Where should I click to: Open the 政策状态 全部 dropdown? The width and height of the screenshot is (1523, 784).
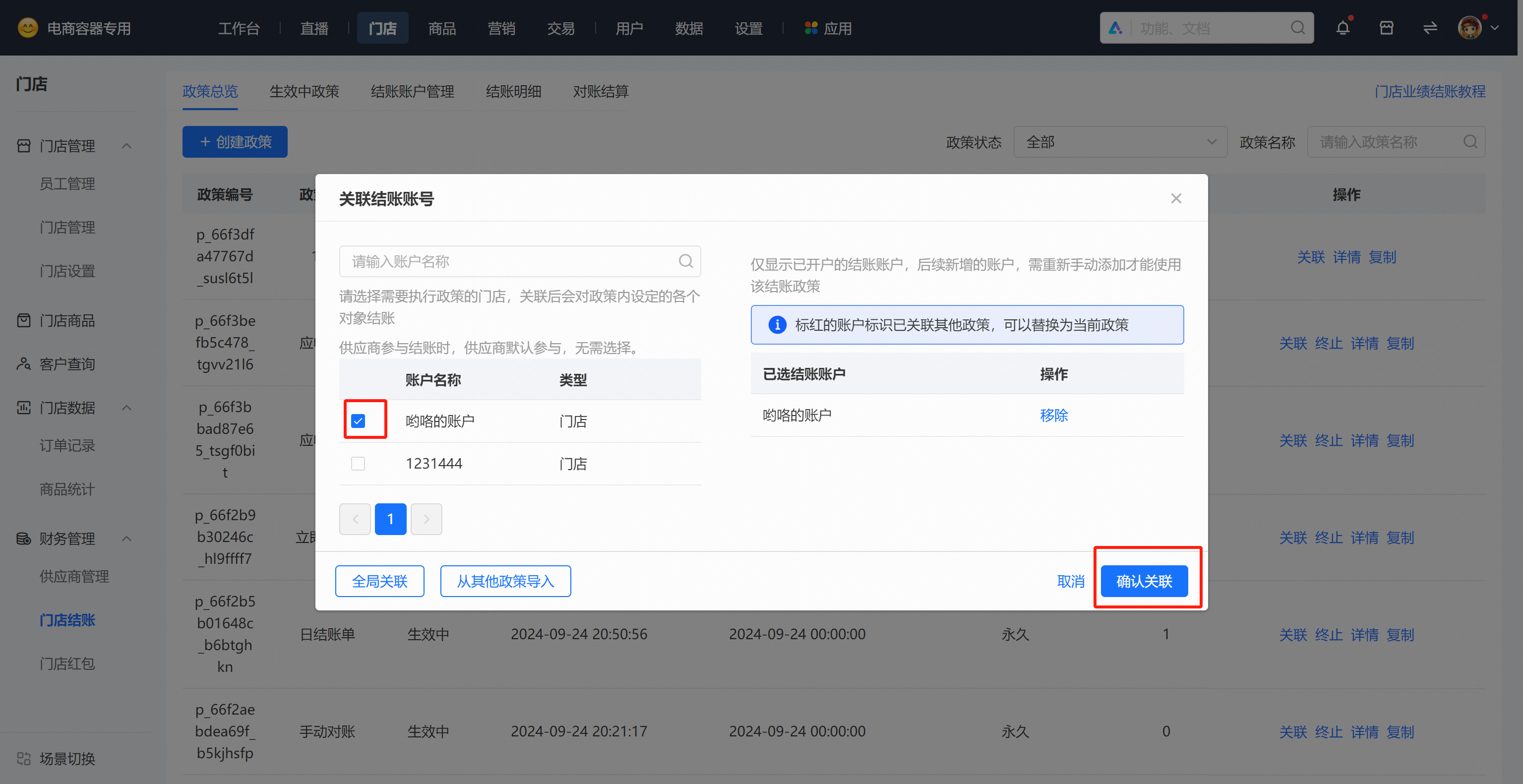(x=1120, y=142)
